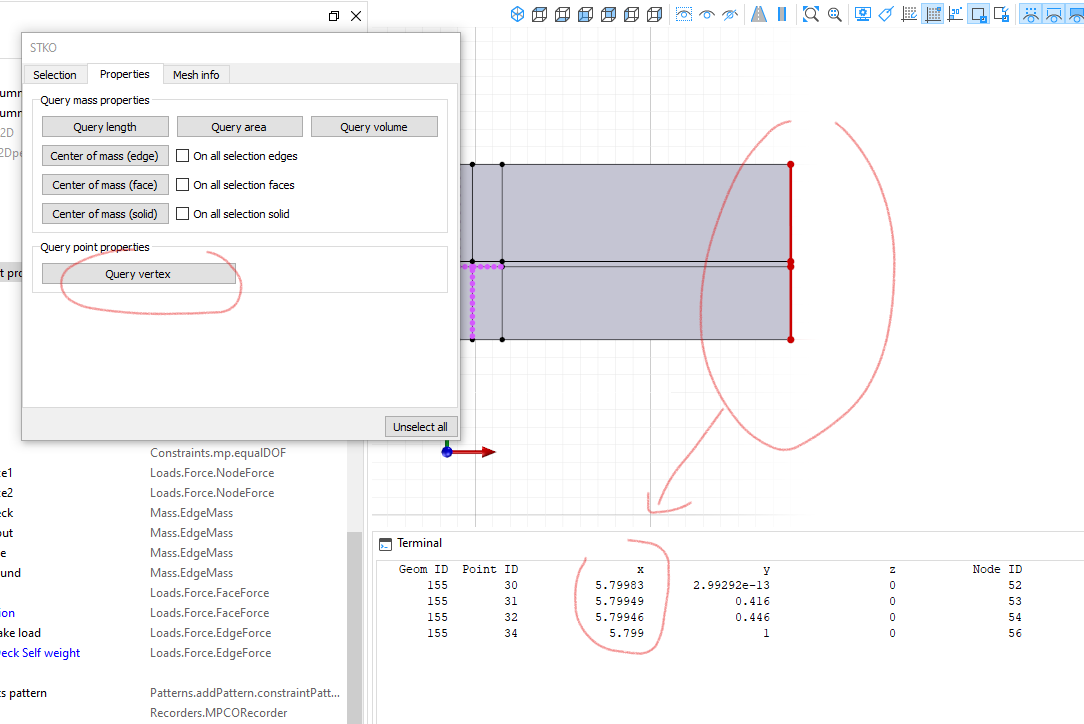Open the Properties tab
The image size is (1084, 724).
tap(124, 74)
